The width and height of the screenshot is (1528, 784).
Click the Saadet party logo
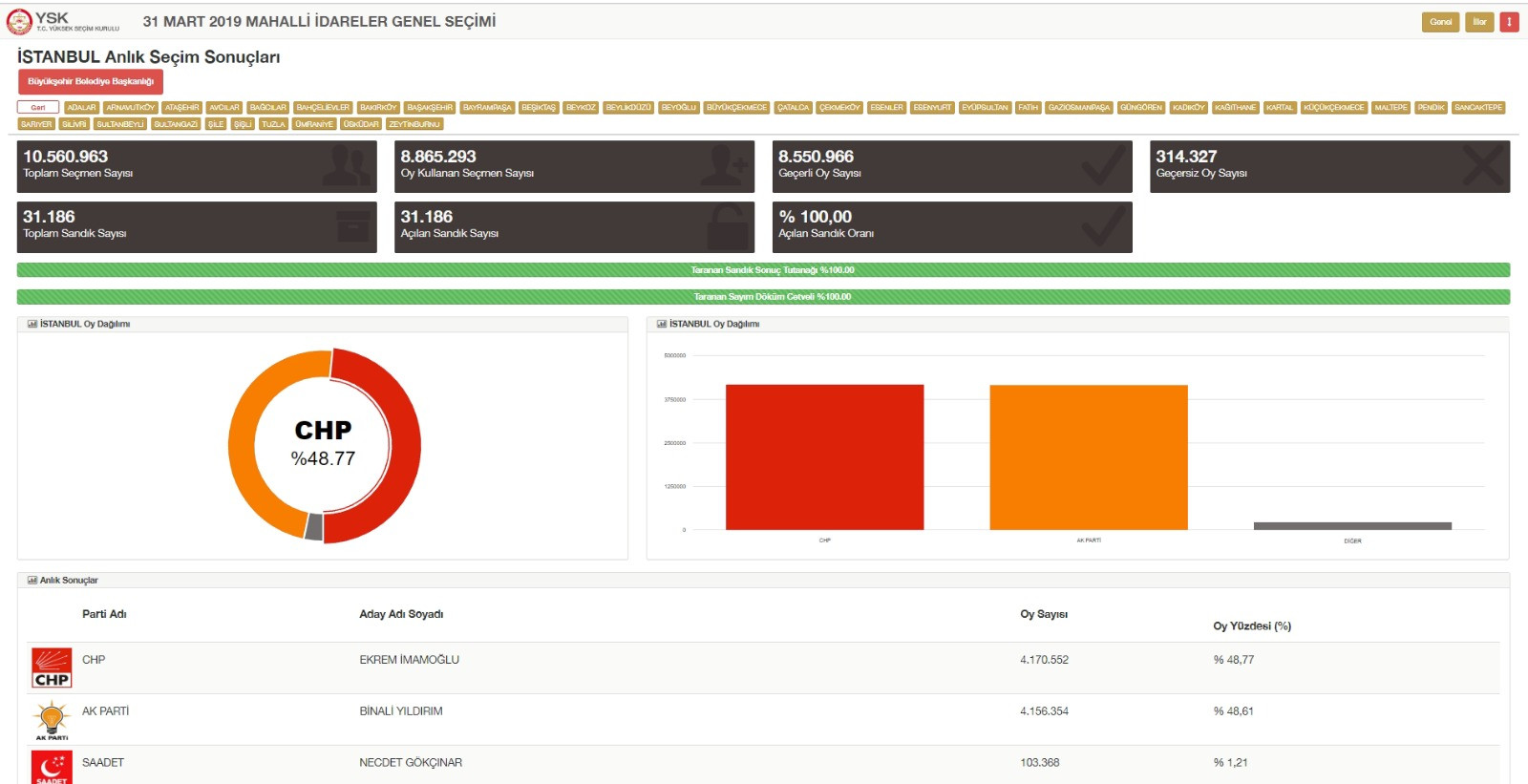point(52,768)
